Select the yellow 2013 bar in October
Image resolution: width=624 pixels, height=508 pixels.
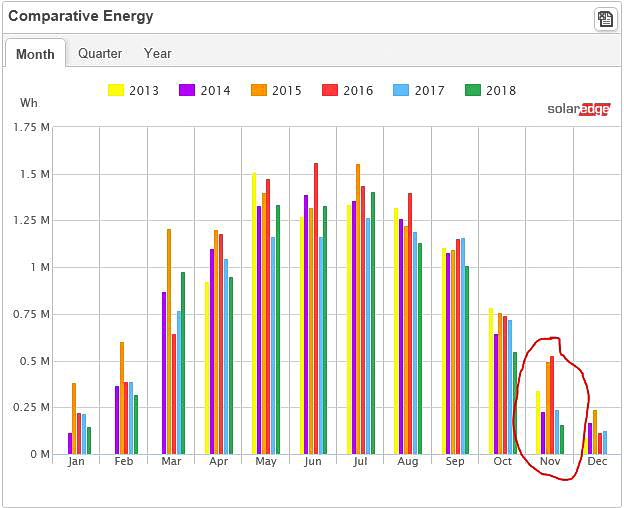491,381
